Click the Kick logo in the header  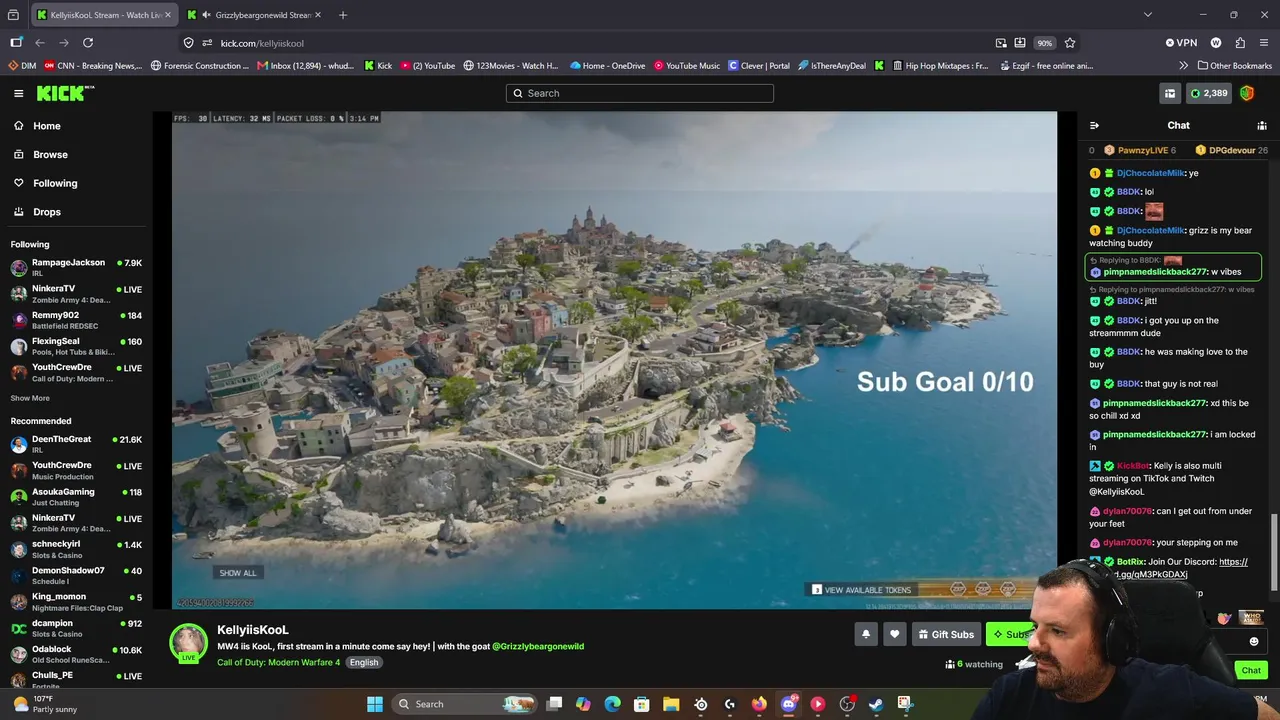(65, 93)
